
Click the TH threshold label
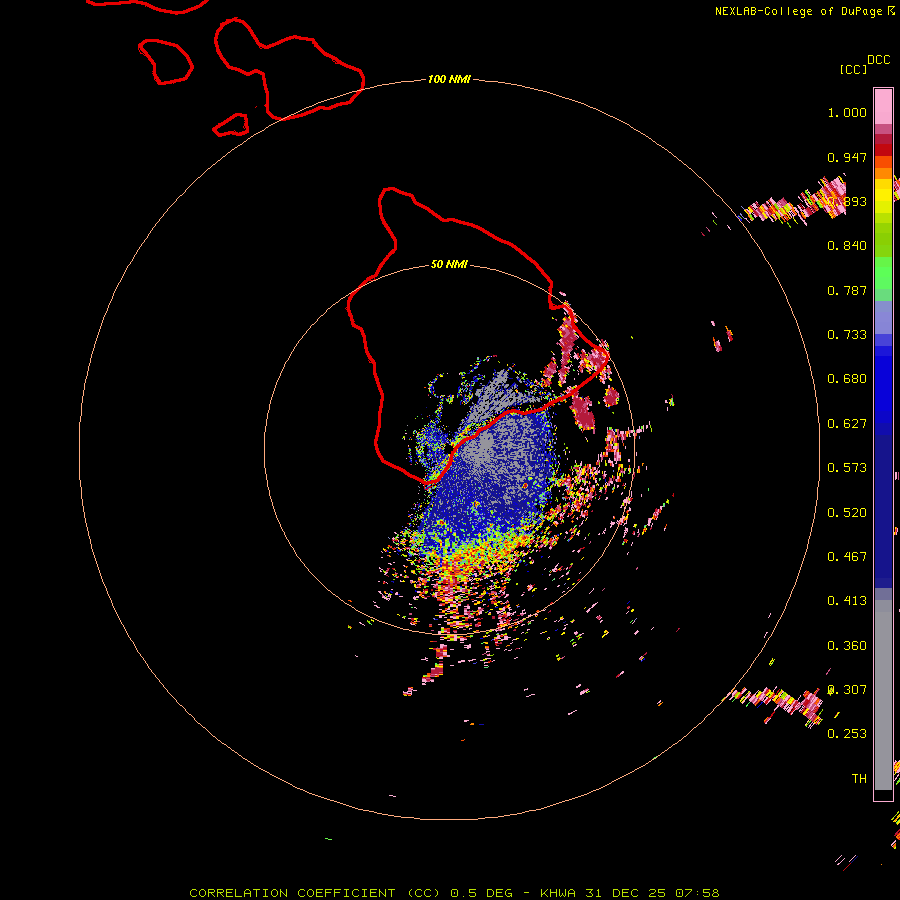pos(859,779)
